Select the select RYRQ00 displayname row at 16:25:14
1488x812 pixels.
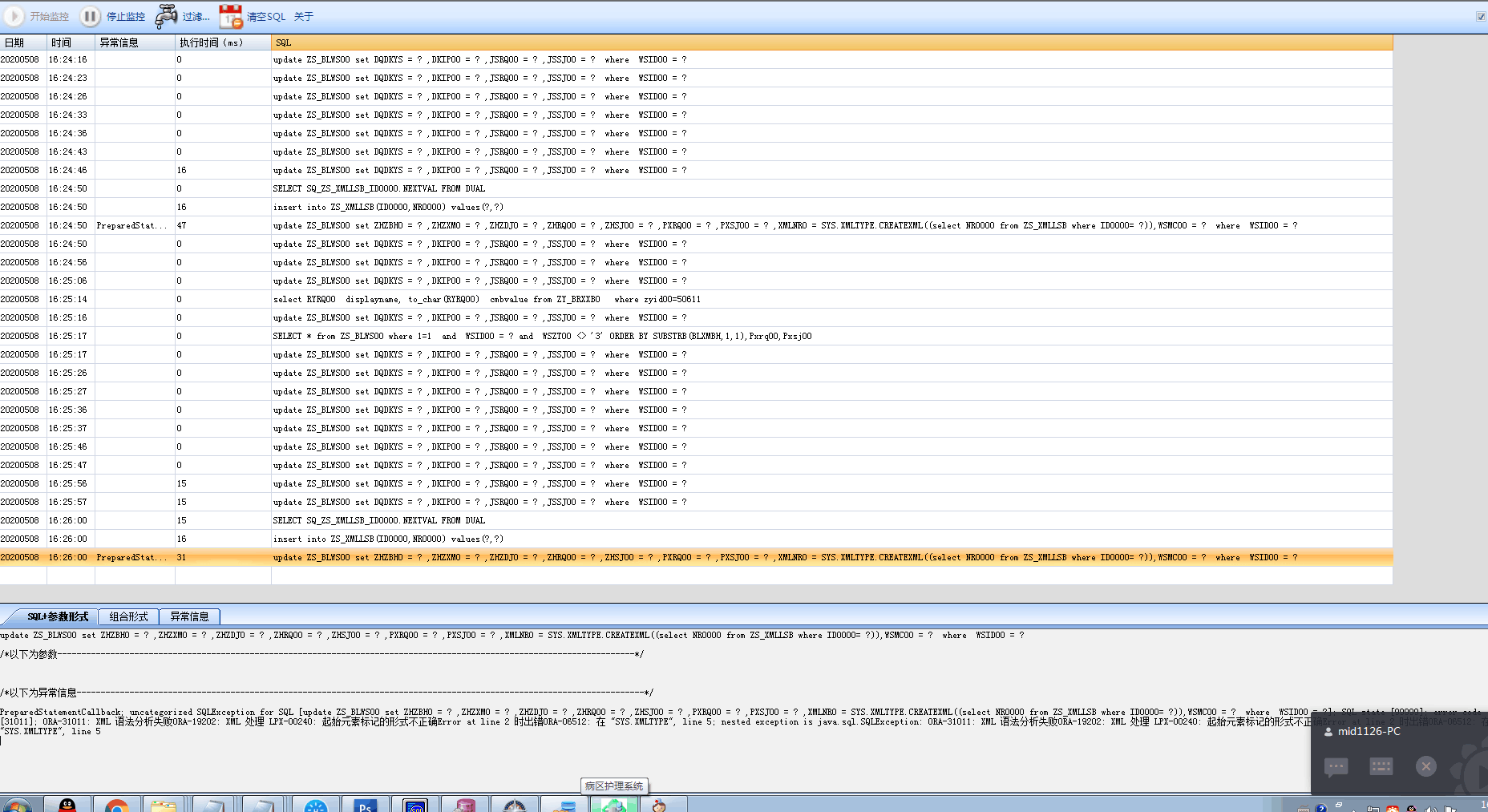[x=696, y=299]
